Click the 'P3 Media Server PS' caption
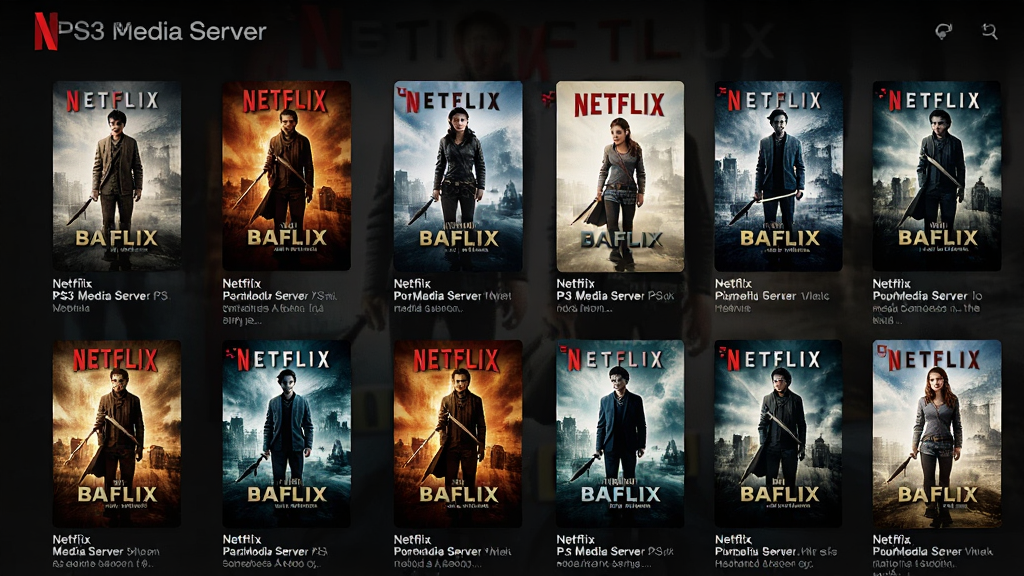Screen dimensions: 1024x576 tap(615, 296)
